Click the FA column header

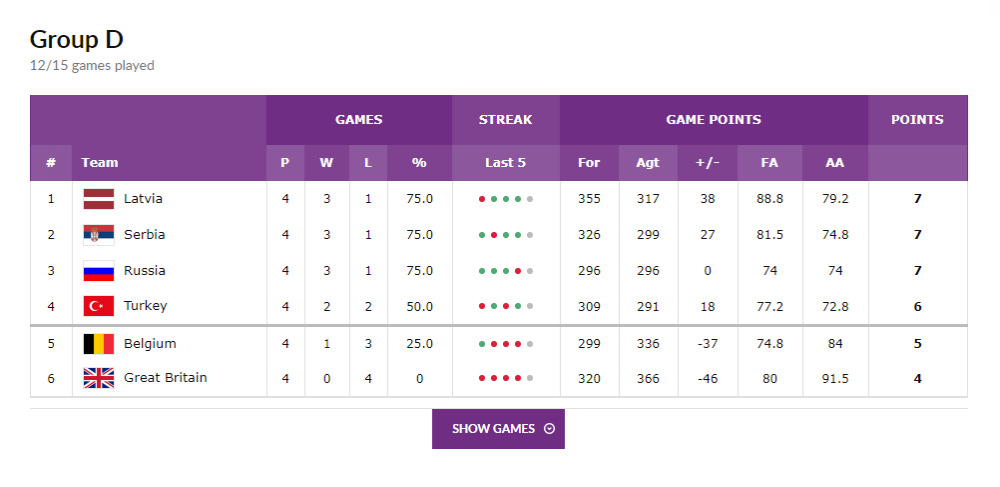769,163
